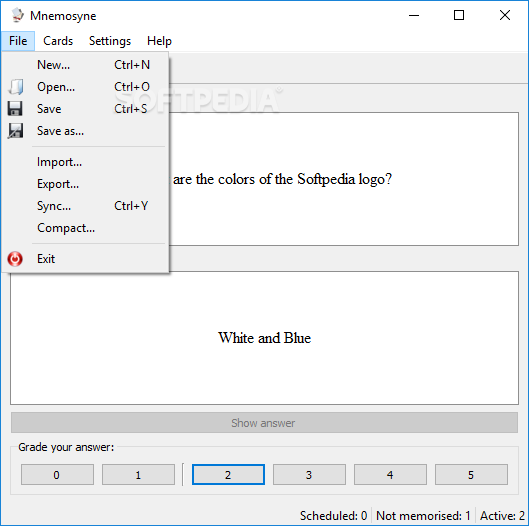Grade the answer as 1
The width and height of the screenshot is (529, 526).
point(138,475)
